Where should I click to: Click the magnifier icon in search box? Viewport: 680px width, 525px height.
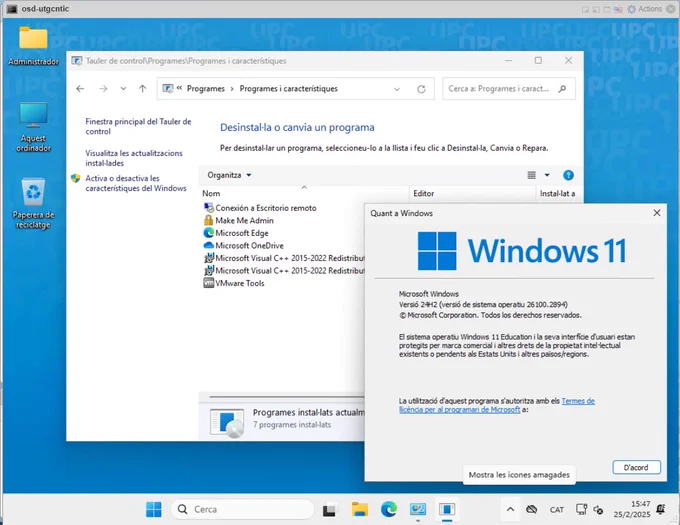pyautogui.click(x=562, y=89)
